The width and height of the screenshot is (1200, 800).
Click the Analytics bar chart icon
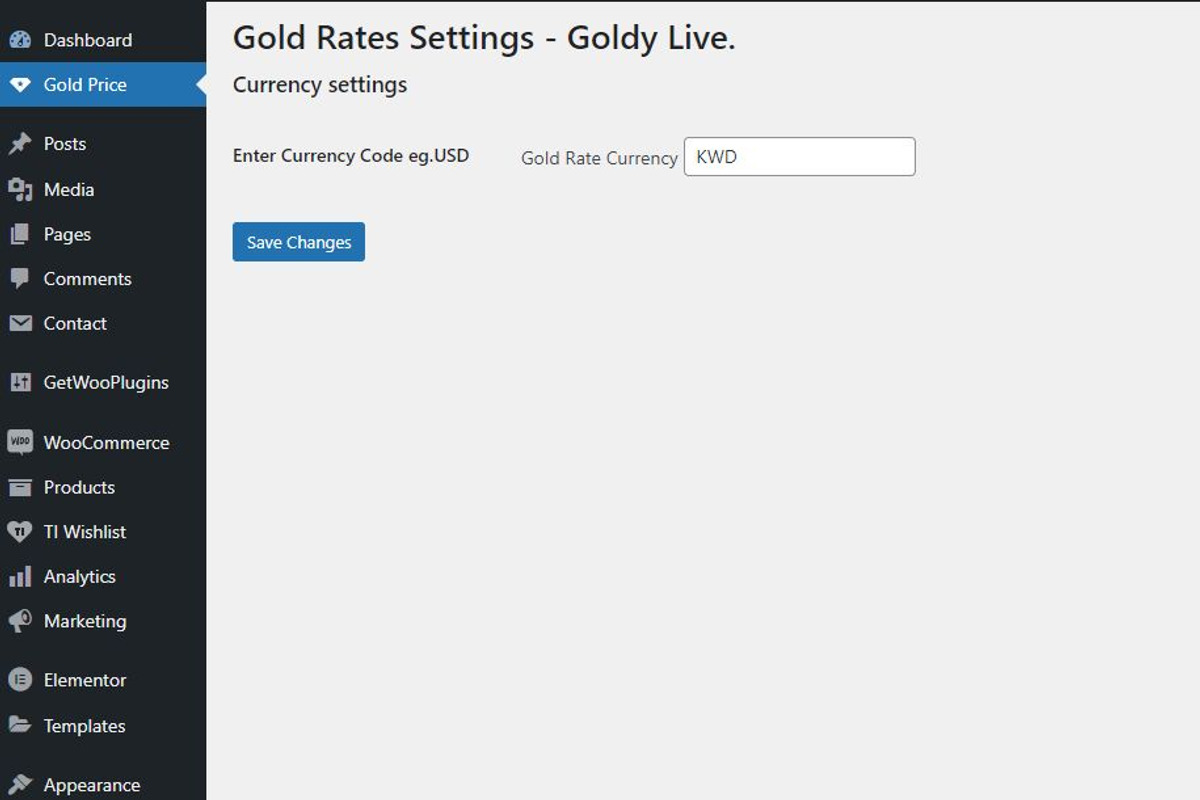(20, 577)
